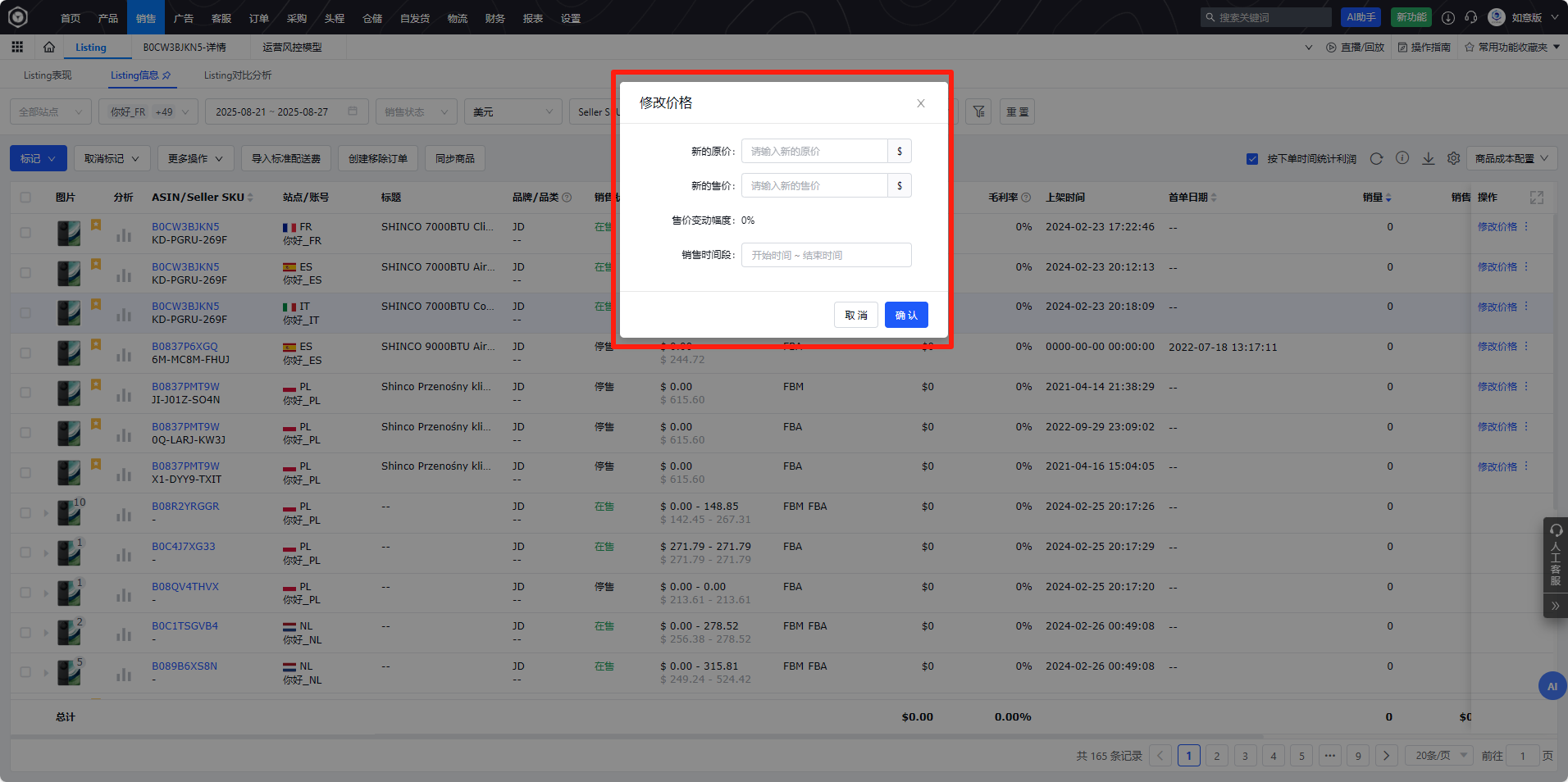This screenshot has width=1568, height=782.
Task: Click the refresh icon above table
Action: coord(1376,158)
